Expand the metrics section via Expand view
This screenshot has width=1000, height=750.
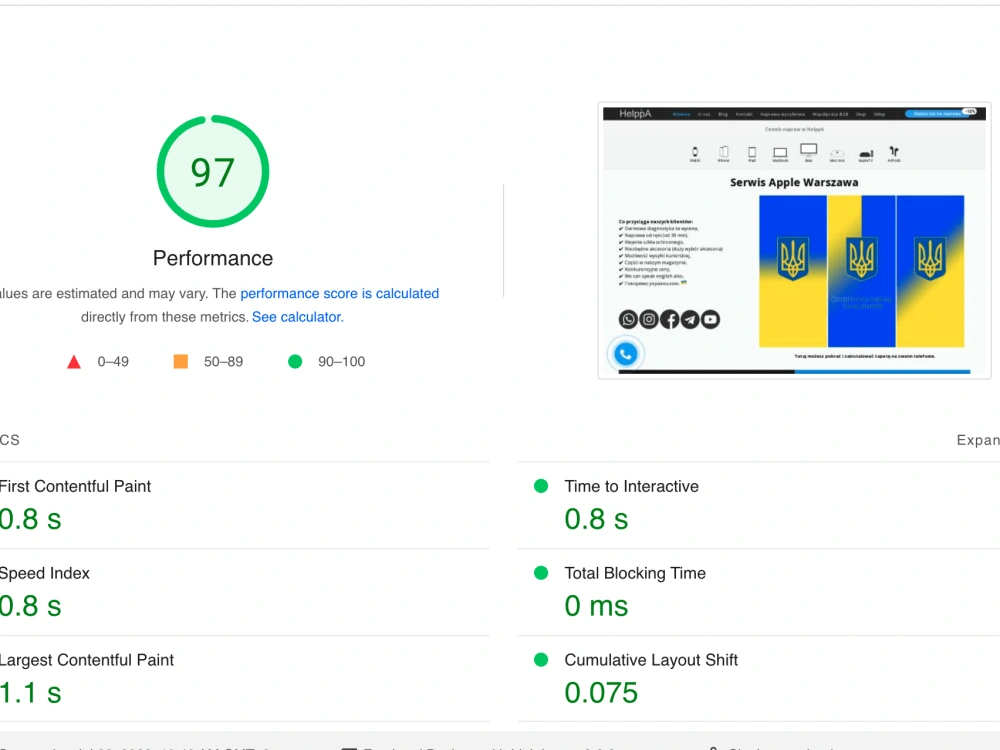978,440
